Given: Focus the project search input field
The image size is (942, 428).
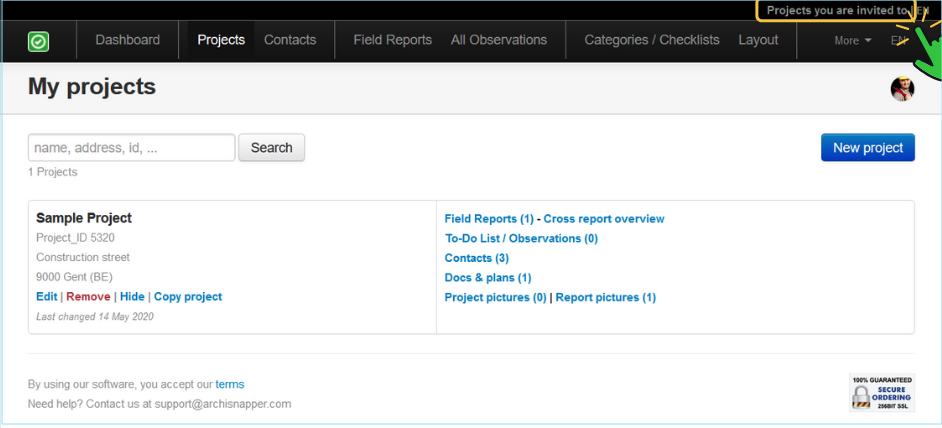Looking at the screenshot, I should (132, 148).
